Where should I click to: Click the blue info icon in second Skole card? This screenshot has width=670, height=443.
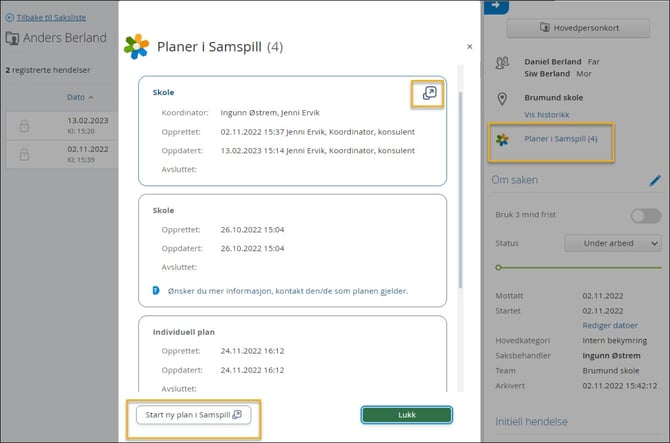coord(156,291)
